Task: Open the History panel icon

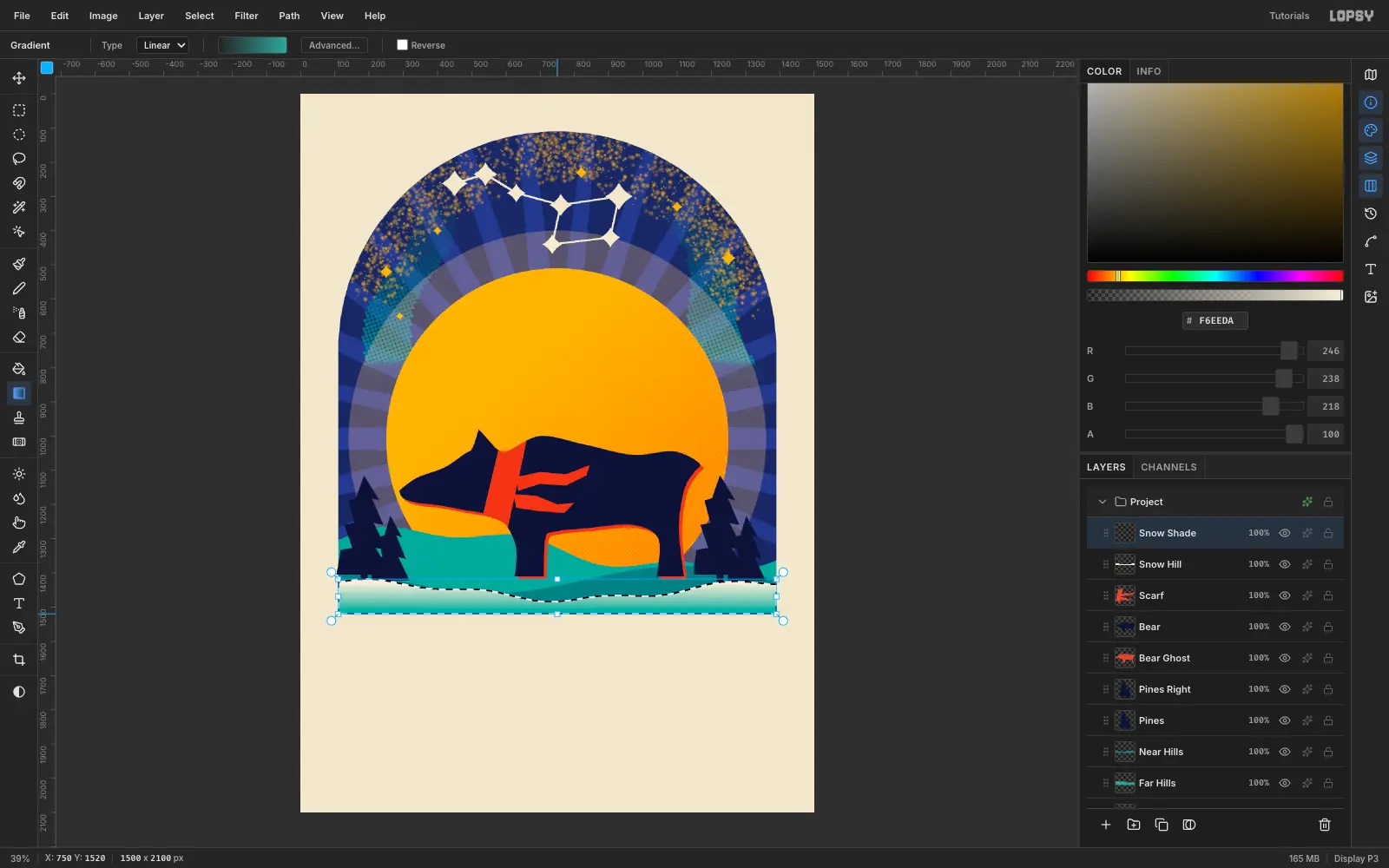Action: pos(1371,214)
